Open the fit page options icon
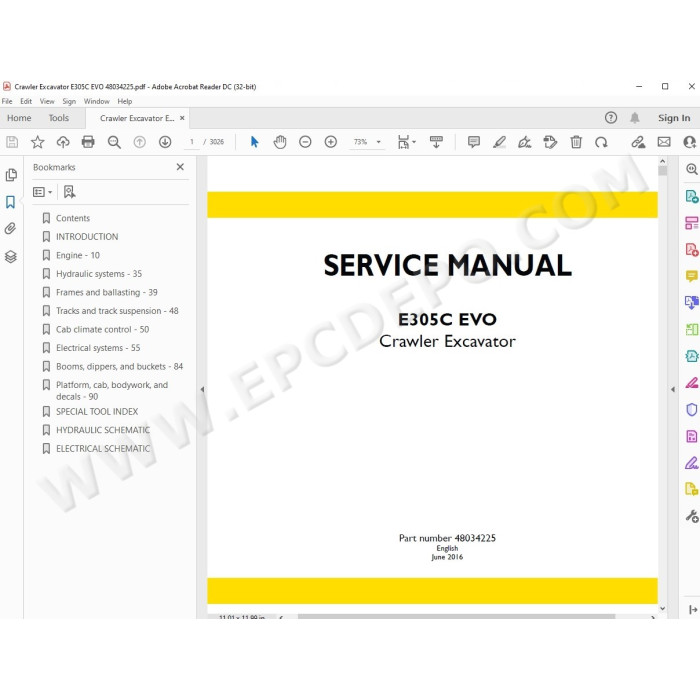 (406, 142)
